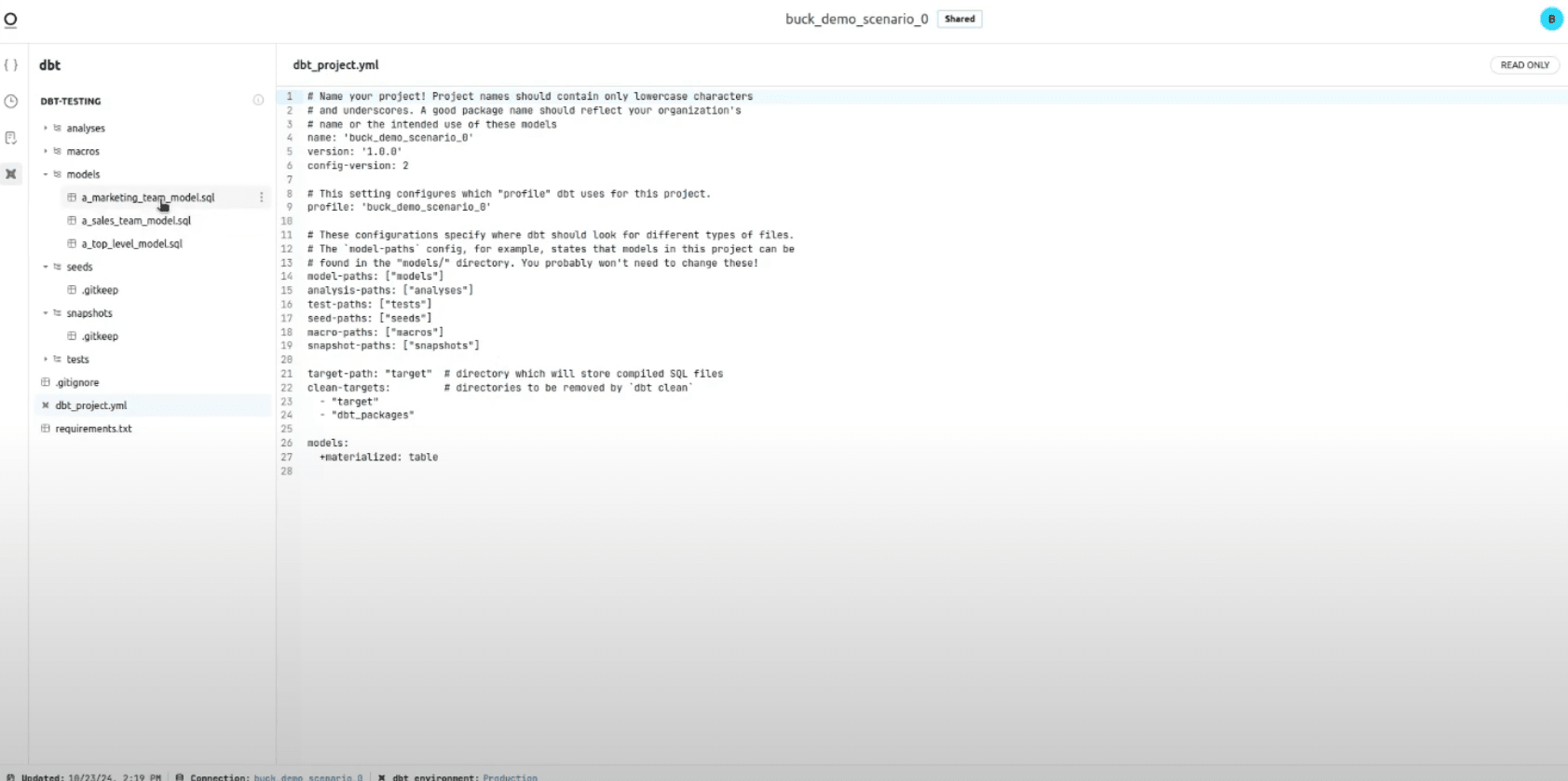This screenshot has width=1568, height=781.
Task: Click file icon of a_top_level_model.sql
Action: click(x=72, y=243)
